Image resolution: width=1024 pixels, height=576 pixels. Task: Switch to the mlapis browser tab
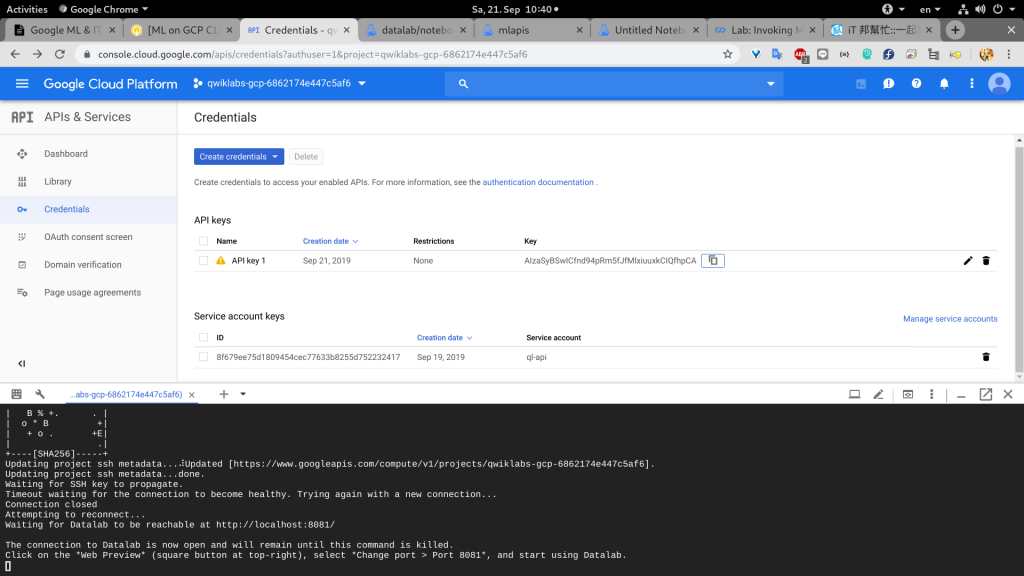(x=532, y=30)
